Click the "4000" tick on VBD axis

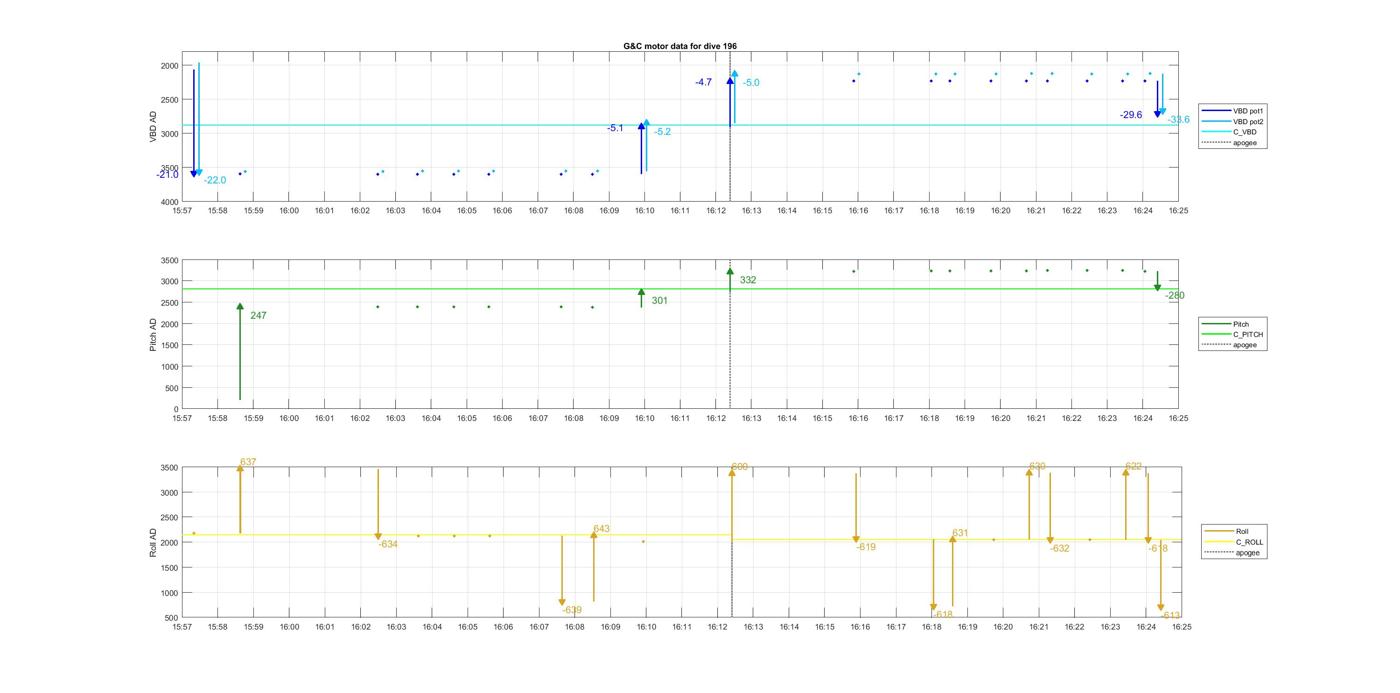point(169,202)
